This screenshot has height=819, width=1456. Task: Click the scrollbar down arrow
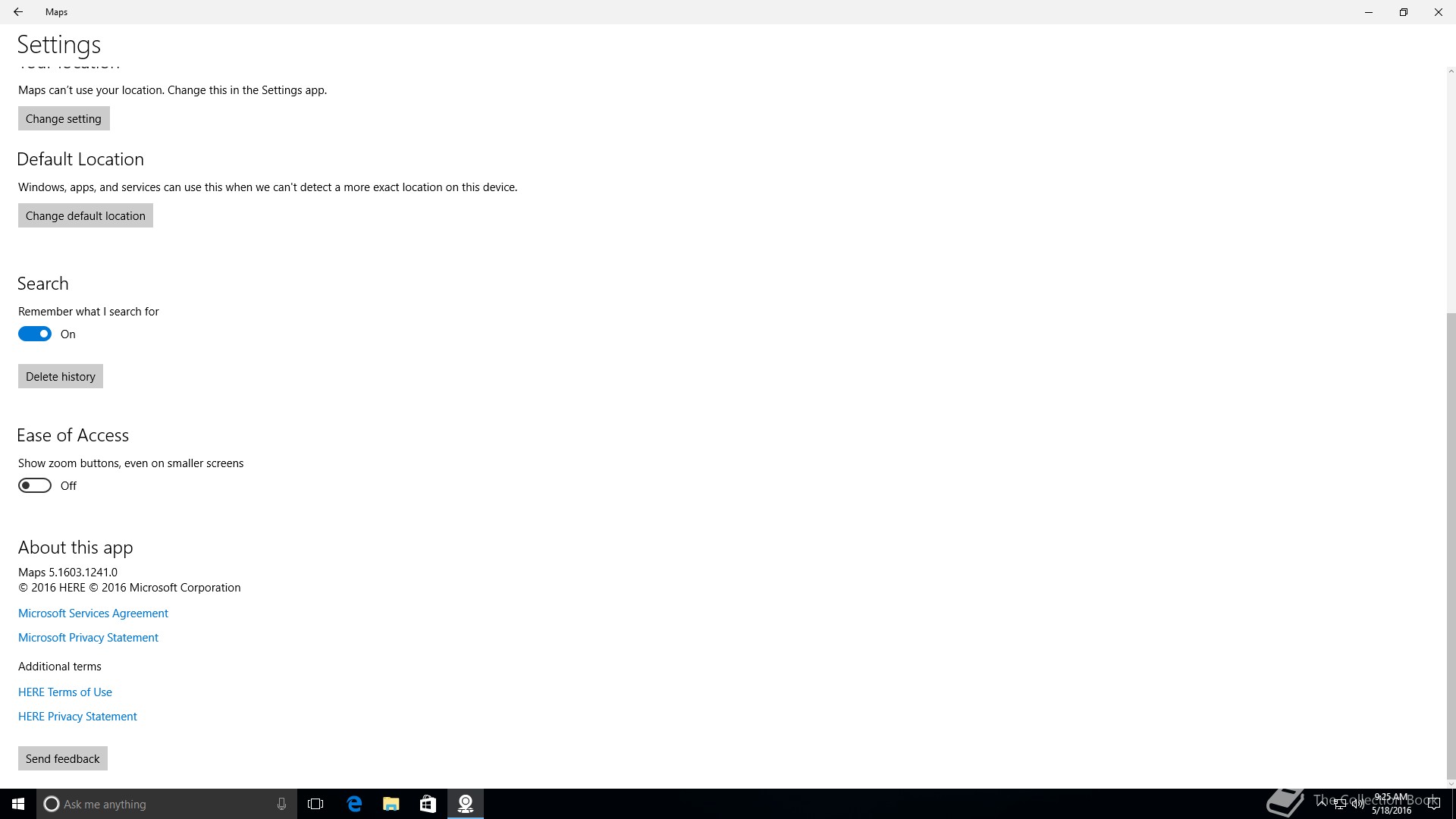1451,783
